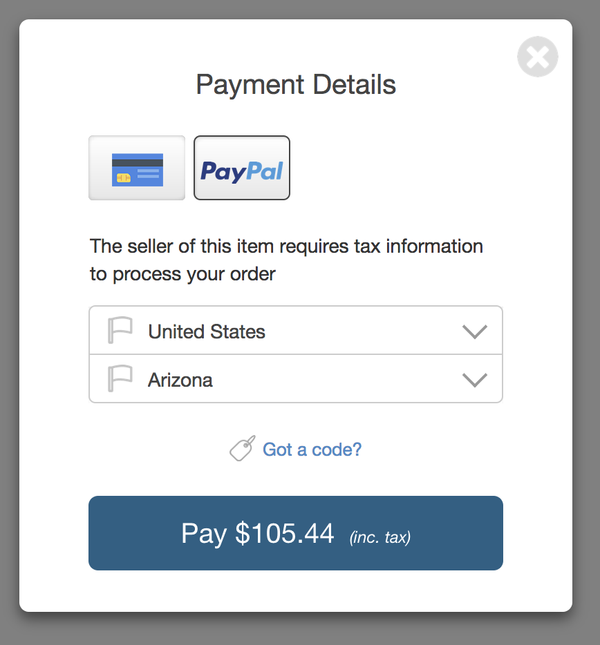Viewport: 600px width, 645px height.
Task: Open the "Got a code?" link
Action: (312, 450)
